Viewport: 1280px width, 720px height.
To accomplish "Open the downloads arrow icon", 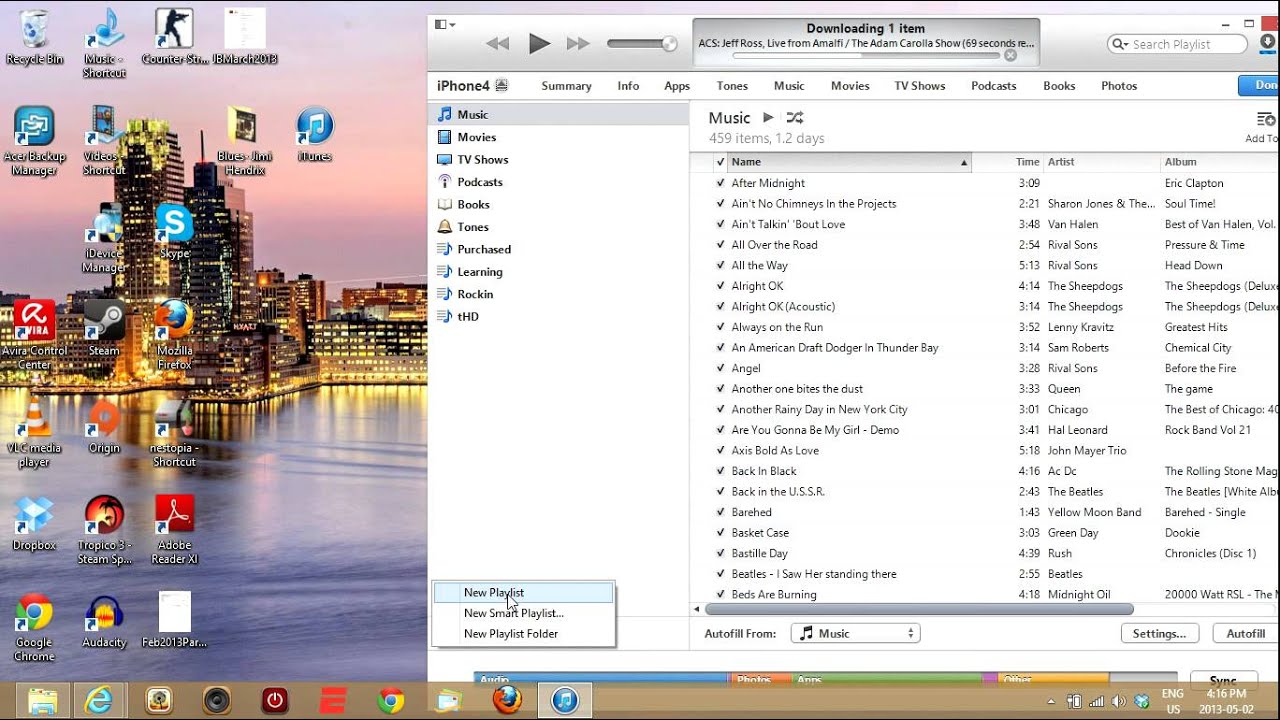I will click(x=1268, y=44).
